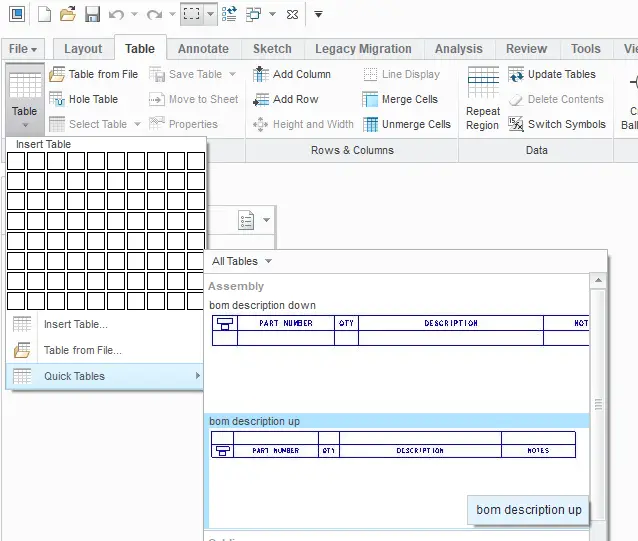Click the application window icon at top left
638x541 pixels.
[x=17, y=14]
